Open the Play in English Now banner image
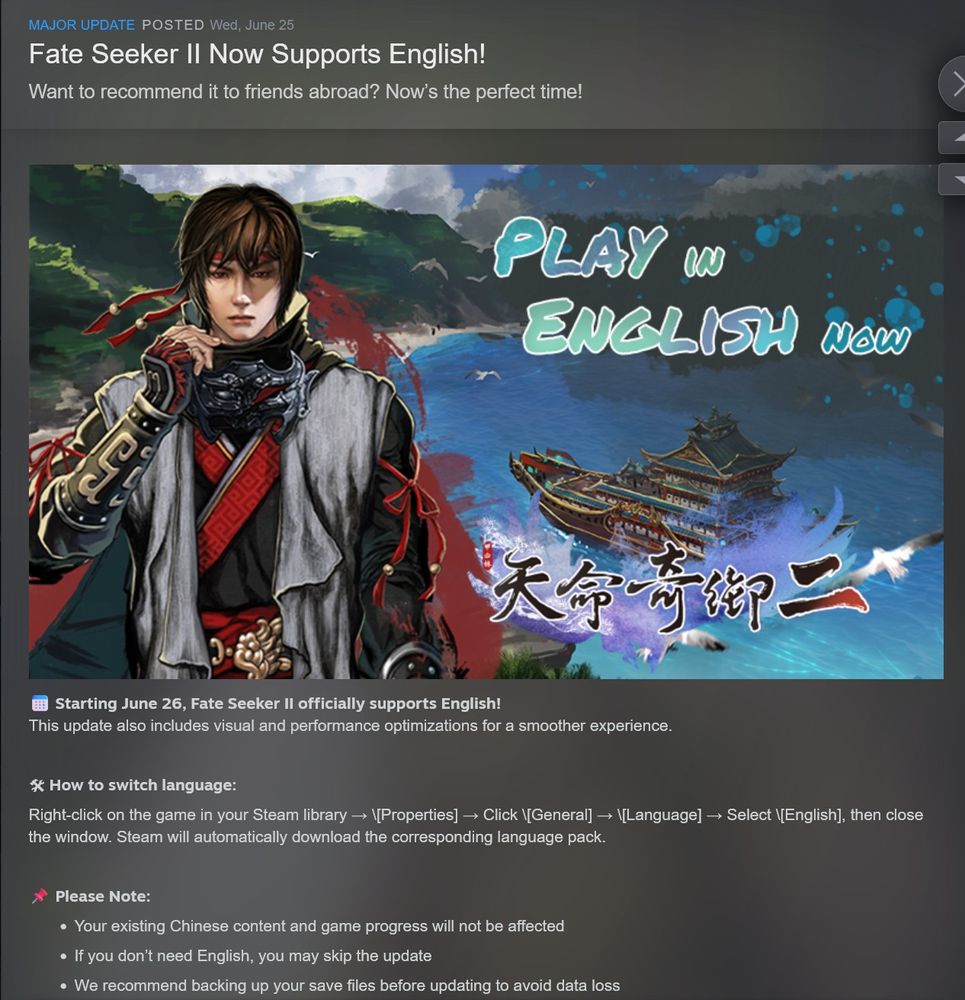Screen dimensions: 965x1000 click(x=486, y=422)
